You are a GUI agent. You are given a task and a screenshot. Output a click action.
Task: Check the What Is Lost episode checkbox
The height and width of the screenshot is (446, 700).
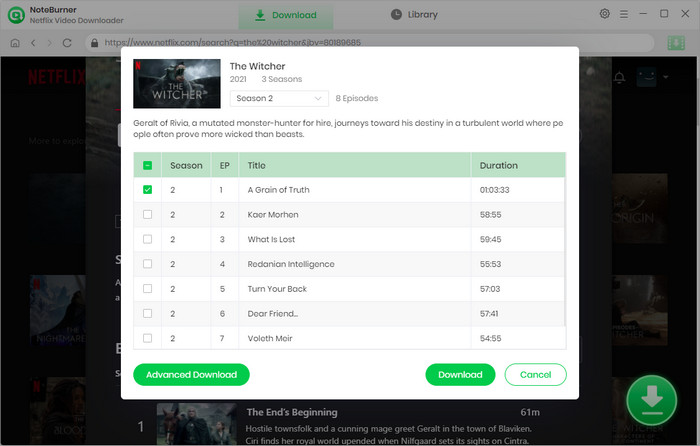[x=147, y=239]
